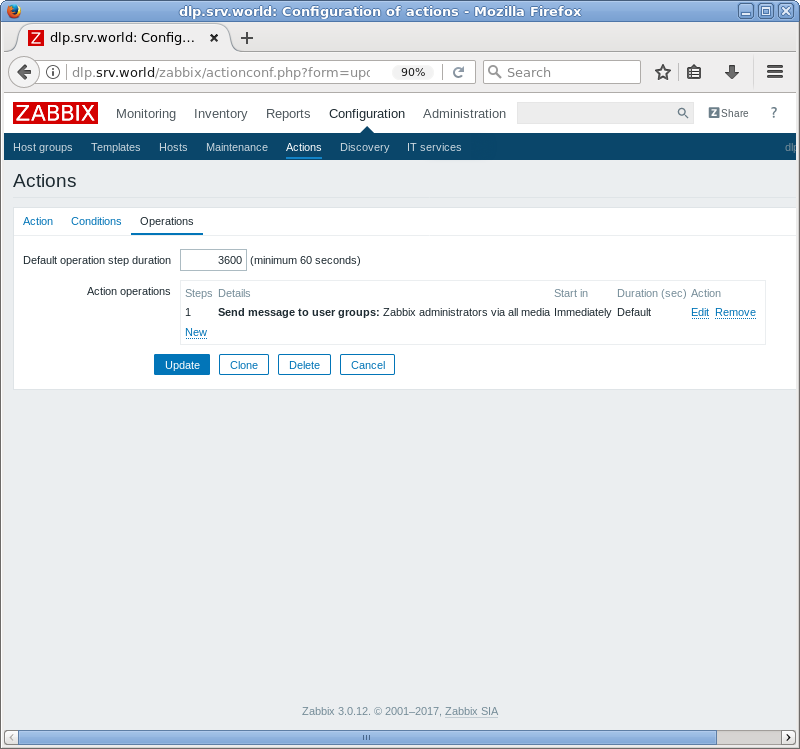This screenshot has width=800, height=749.
Task: Open the Zabbix Share link
Action: [x=728, y=113]
